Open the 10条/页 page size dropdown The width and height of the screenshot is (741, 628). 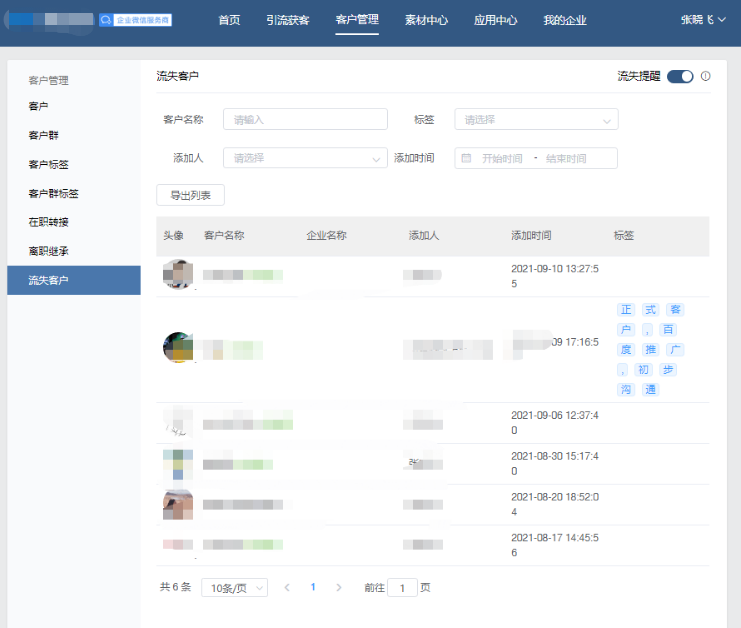234,587
